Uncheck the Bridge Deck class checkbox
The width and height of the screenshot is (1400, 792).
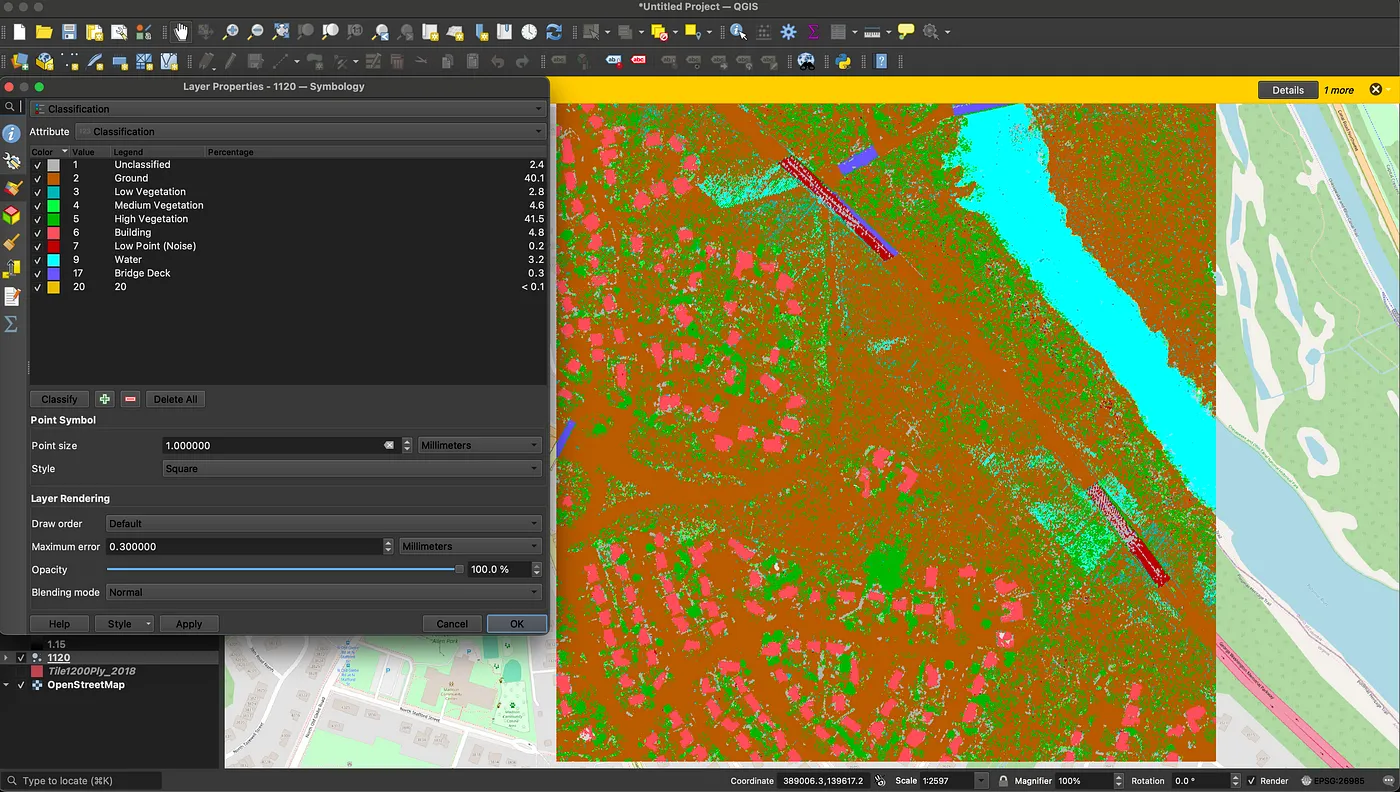pyautogui.click(x=37, y=273)
